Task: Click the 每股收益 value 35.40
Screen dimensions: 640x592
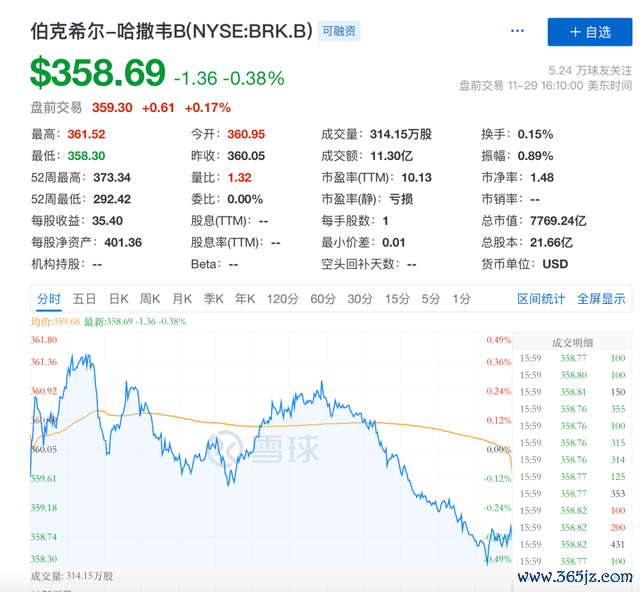Action: [107, 221]
